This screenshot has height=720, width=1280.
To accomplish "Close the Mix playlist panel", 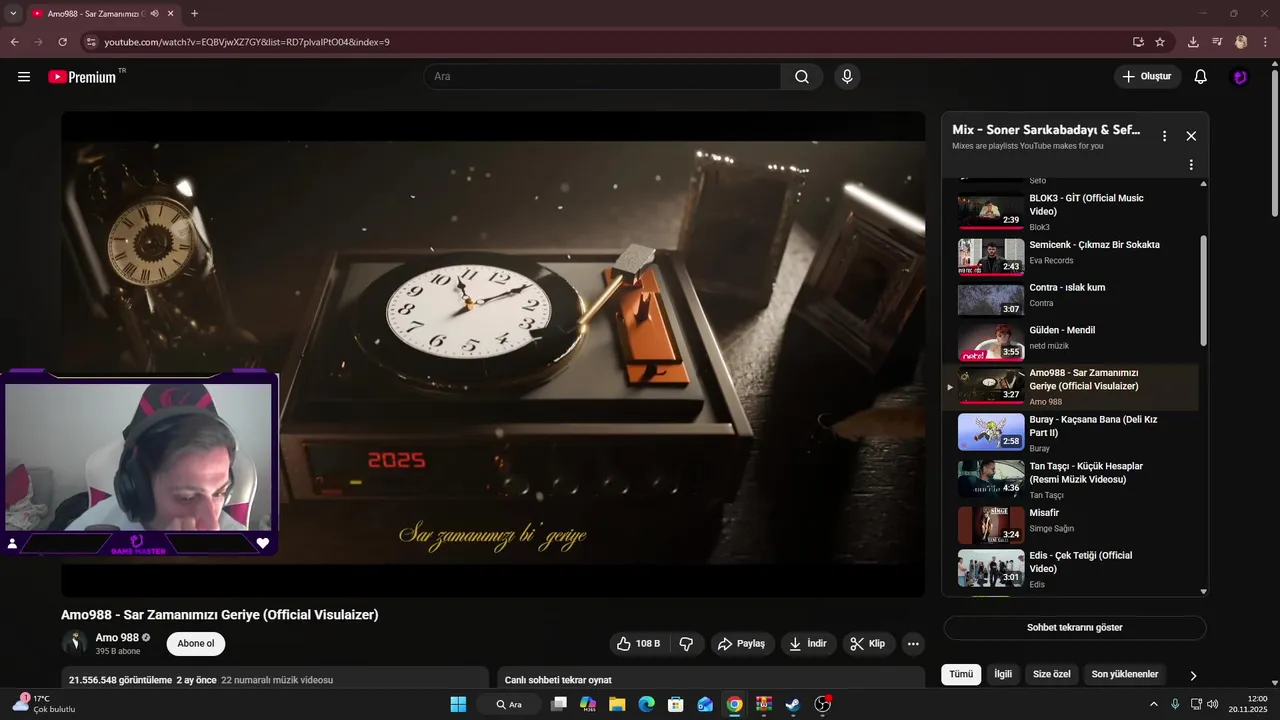I will pyautogui.click(x=1191, y=136).
